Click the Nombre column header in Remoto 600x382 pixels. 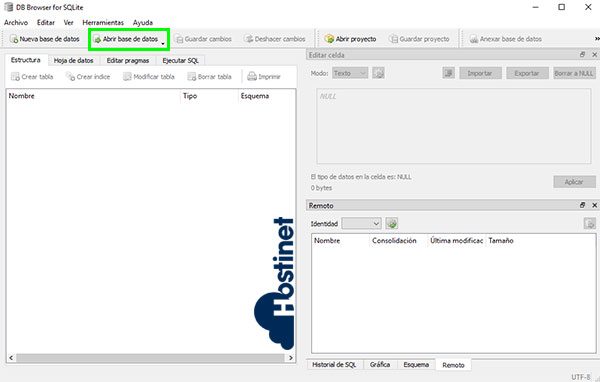(x=341, y=241)
